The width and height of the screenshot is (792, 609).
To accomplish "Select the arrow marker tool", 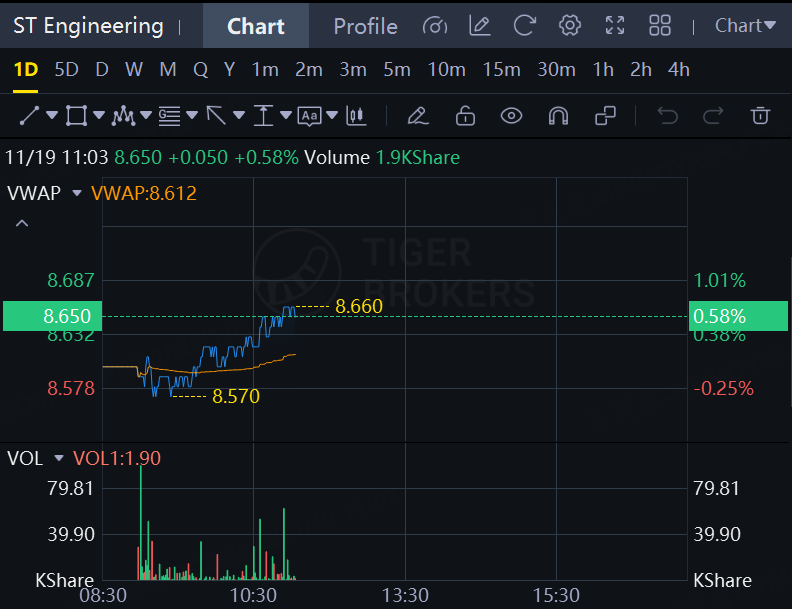I will point(216,116).
